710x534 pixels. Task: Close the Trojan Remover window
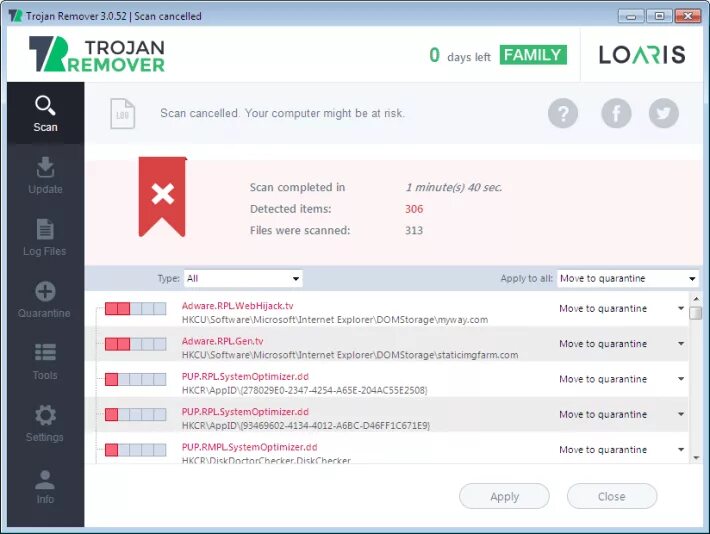click(688, 16)
